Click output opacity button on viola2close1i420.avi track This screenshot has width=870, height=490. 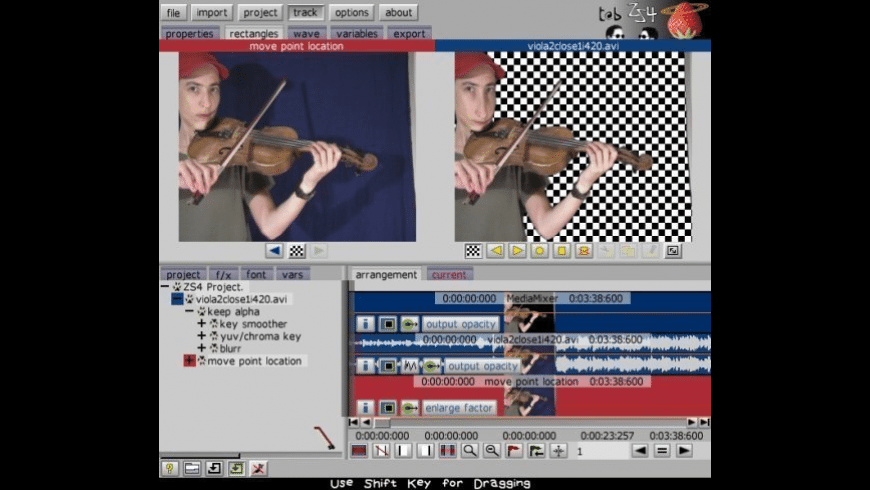pyautogui.click(x=483, y=366)
